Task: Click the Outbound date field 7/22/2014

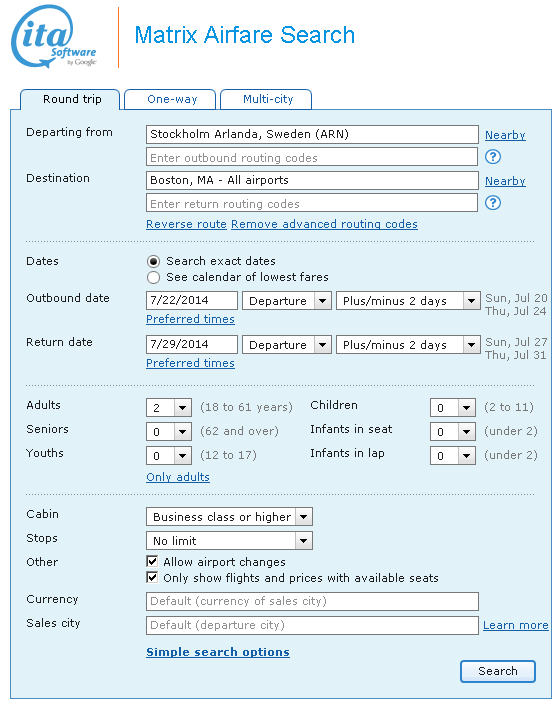Action: [x=192, y=300]
